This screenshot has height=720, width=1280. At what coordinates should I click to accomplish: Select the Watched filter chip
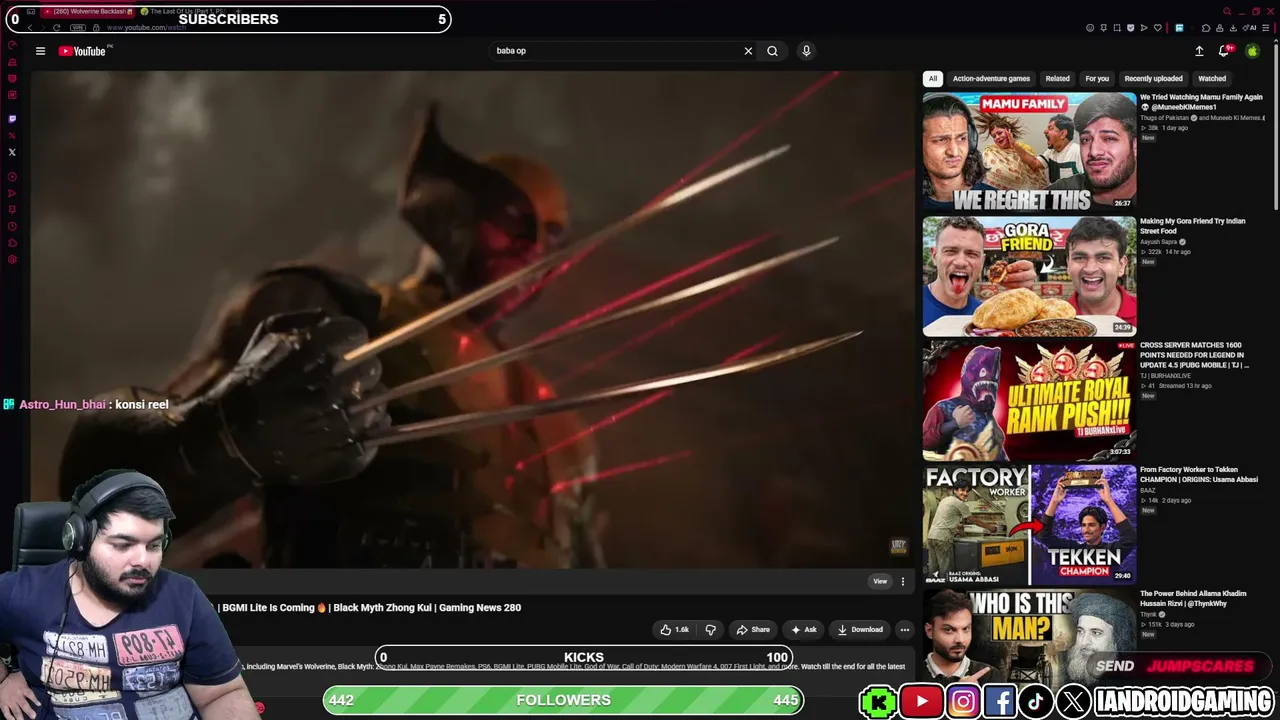point(1212,79)
